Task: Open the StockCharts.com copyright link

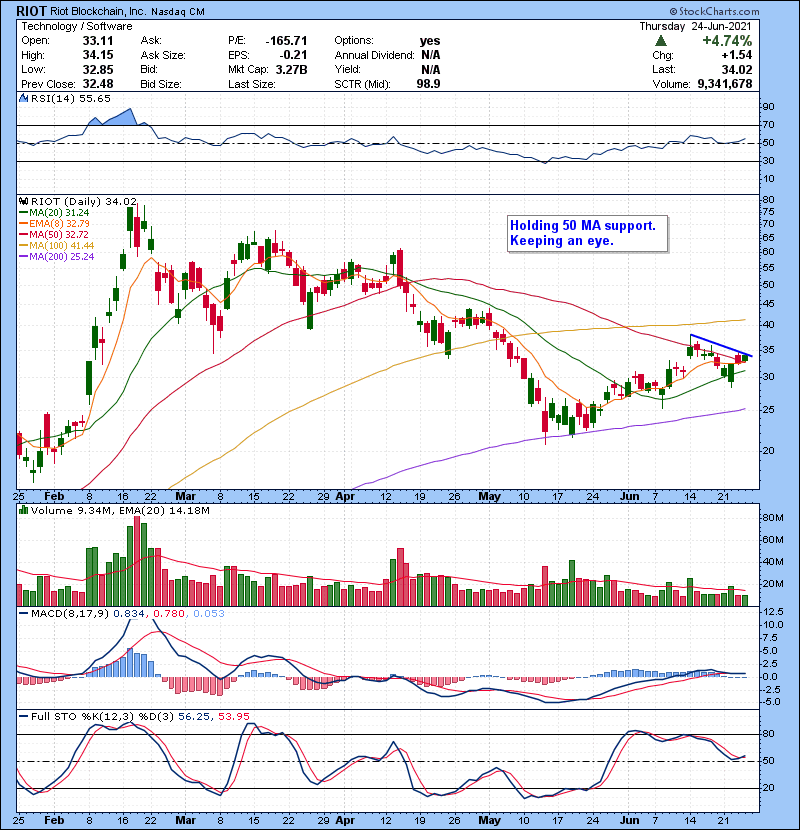Action: pyautogui.click(x=714, y=11)
